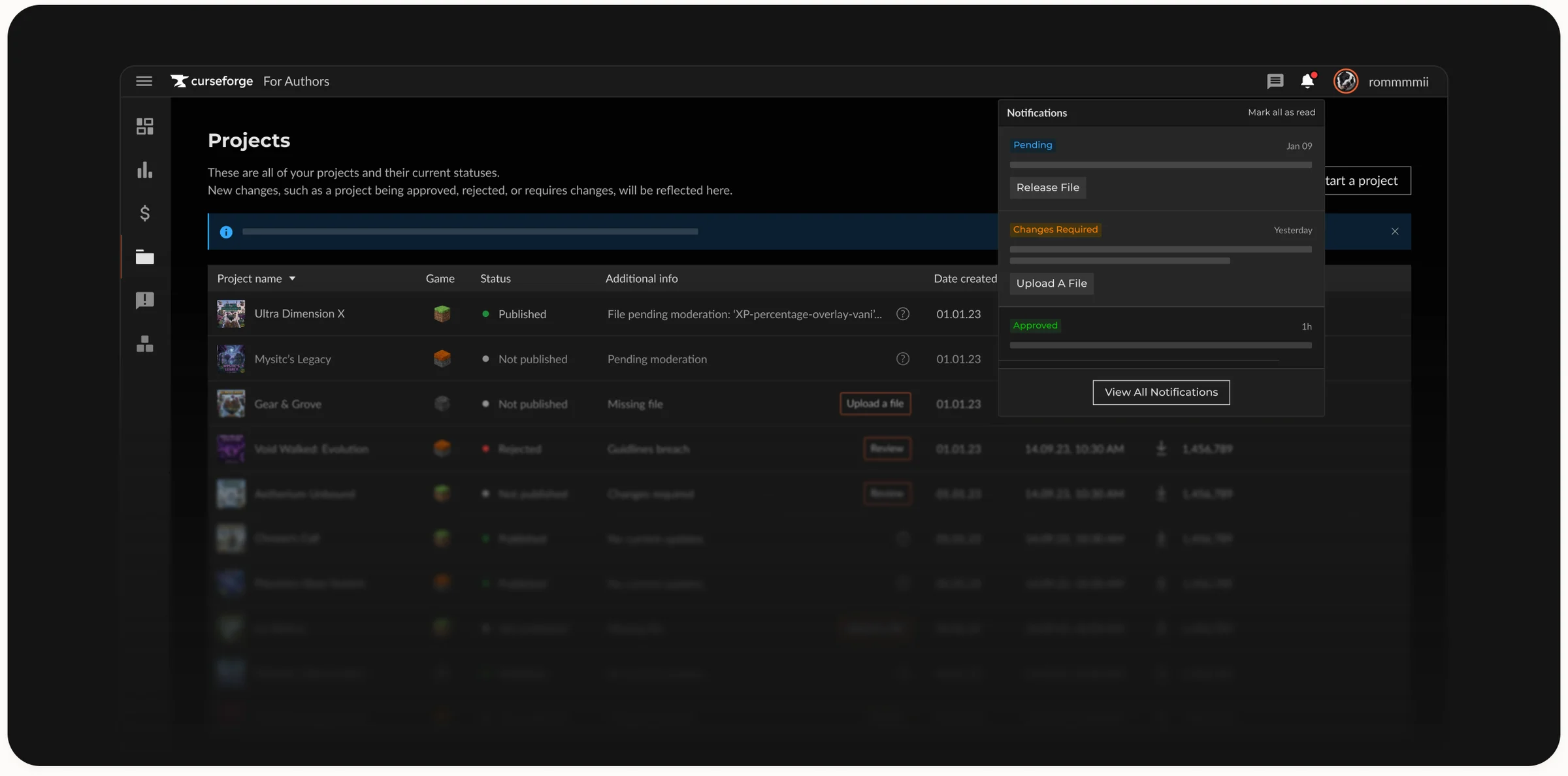
Task: Click the partially hidden Start a project button
Action: pos(1367,181)
